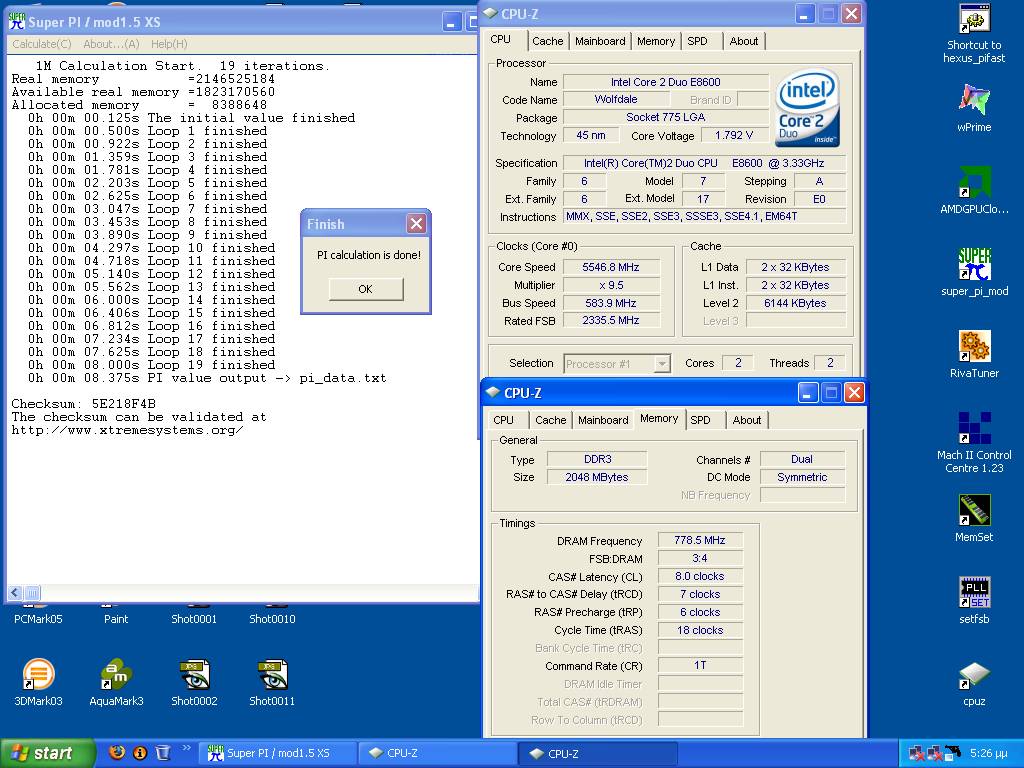The image size is (1024, 768).
Task: Click the Rated FSB value 2335.5 MHz
Action: [x=611, y=321]
